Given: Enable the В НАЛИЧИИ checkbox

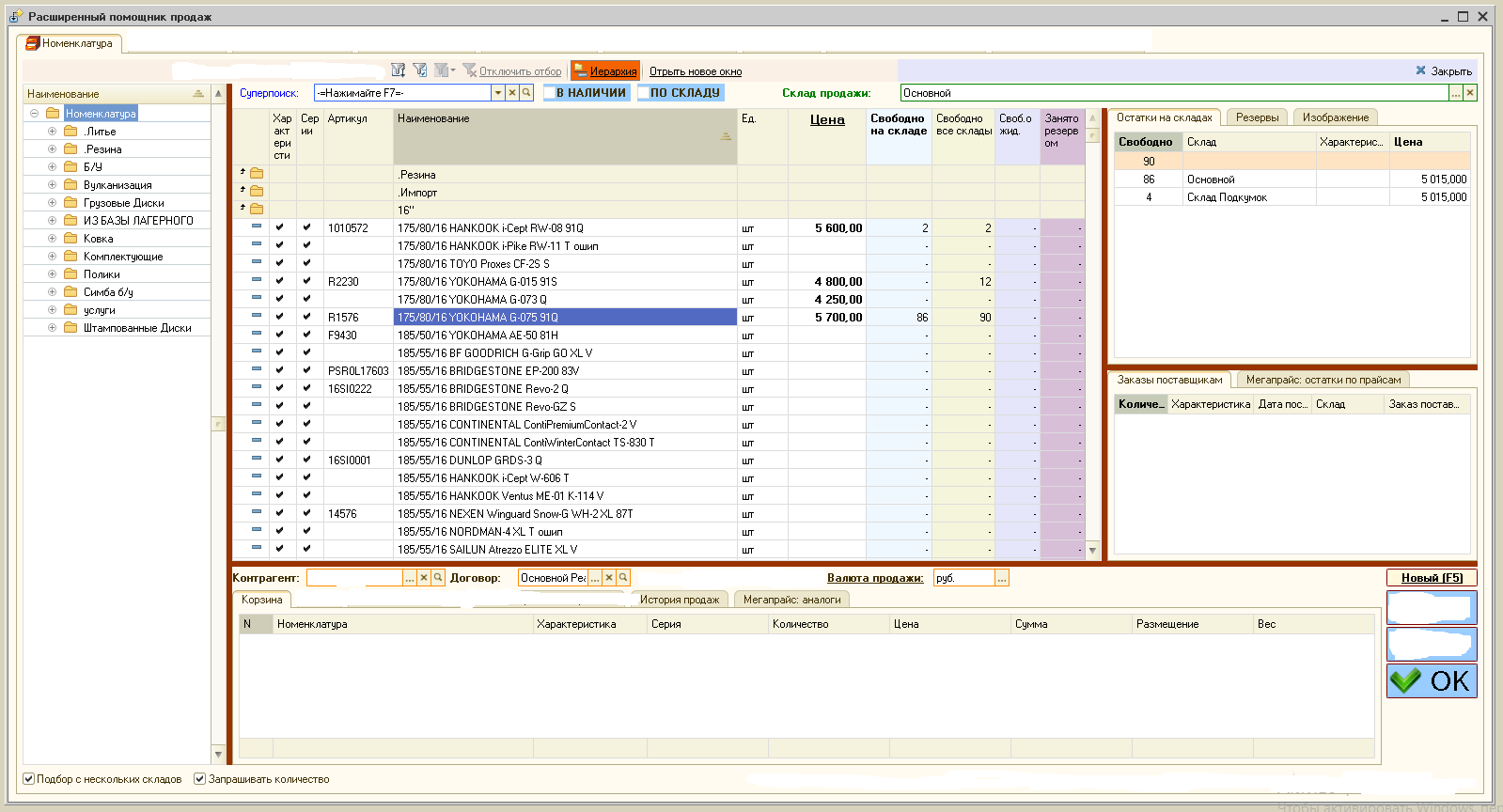Looking at the screenshot, I should coord(550,93).
